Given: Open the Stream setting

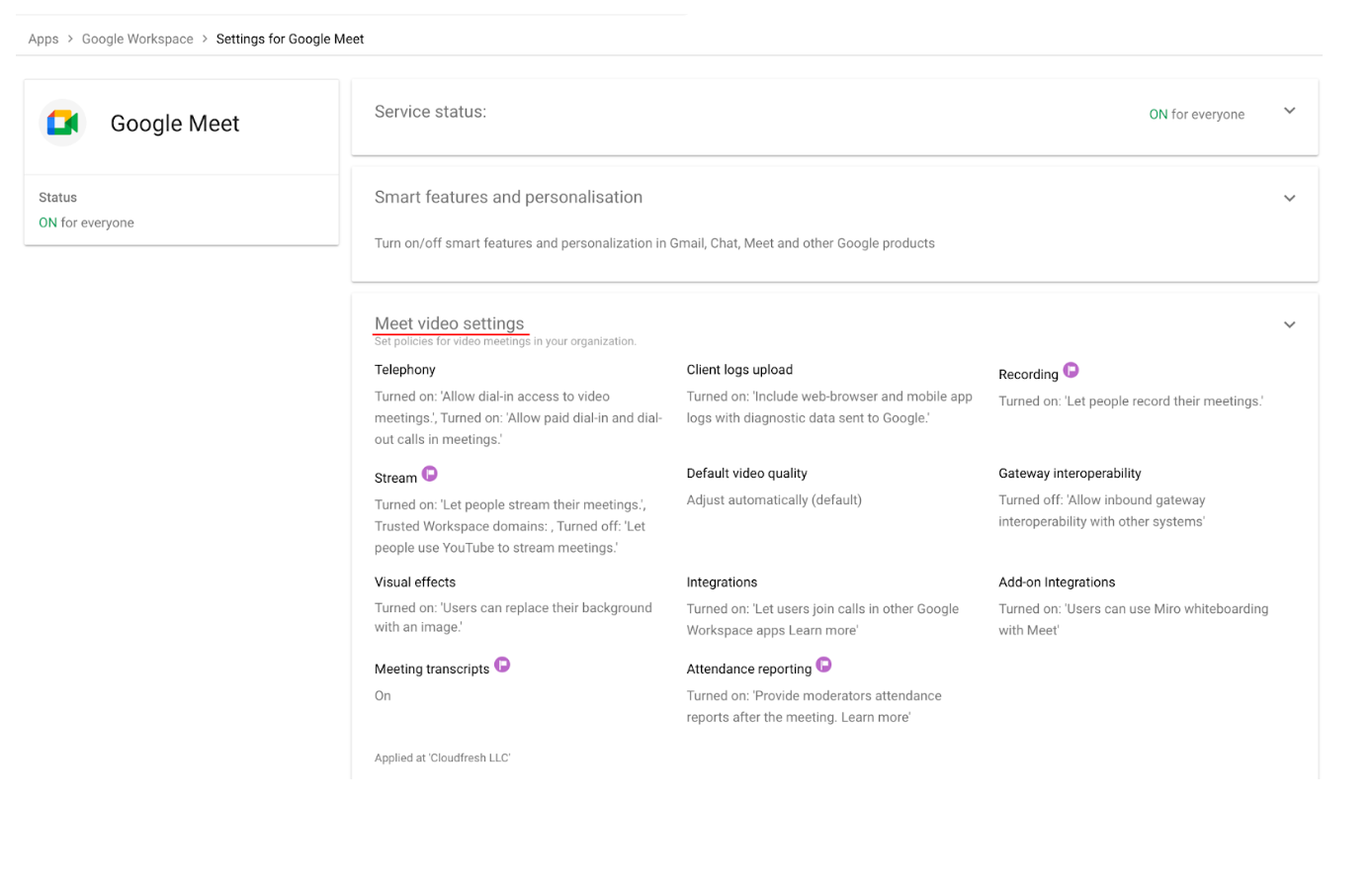Looking at the screenshot, I should (x=395, y=478).
